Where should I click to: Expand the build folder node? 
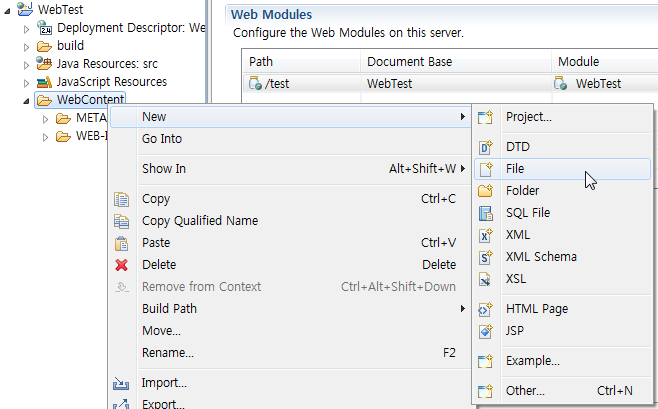tap(26, 47)
